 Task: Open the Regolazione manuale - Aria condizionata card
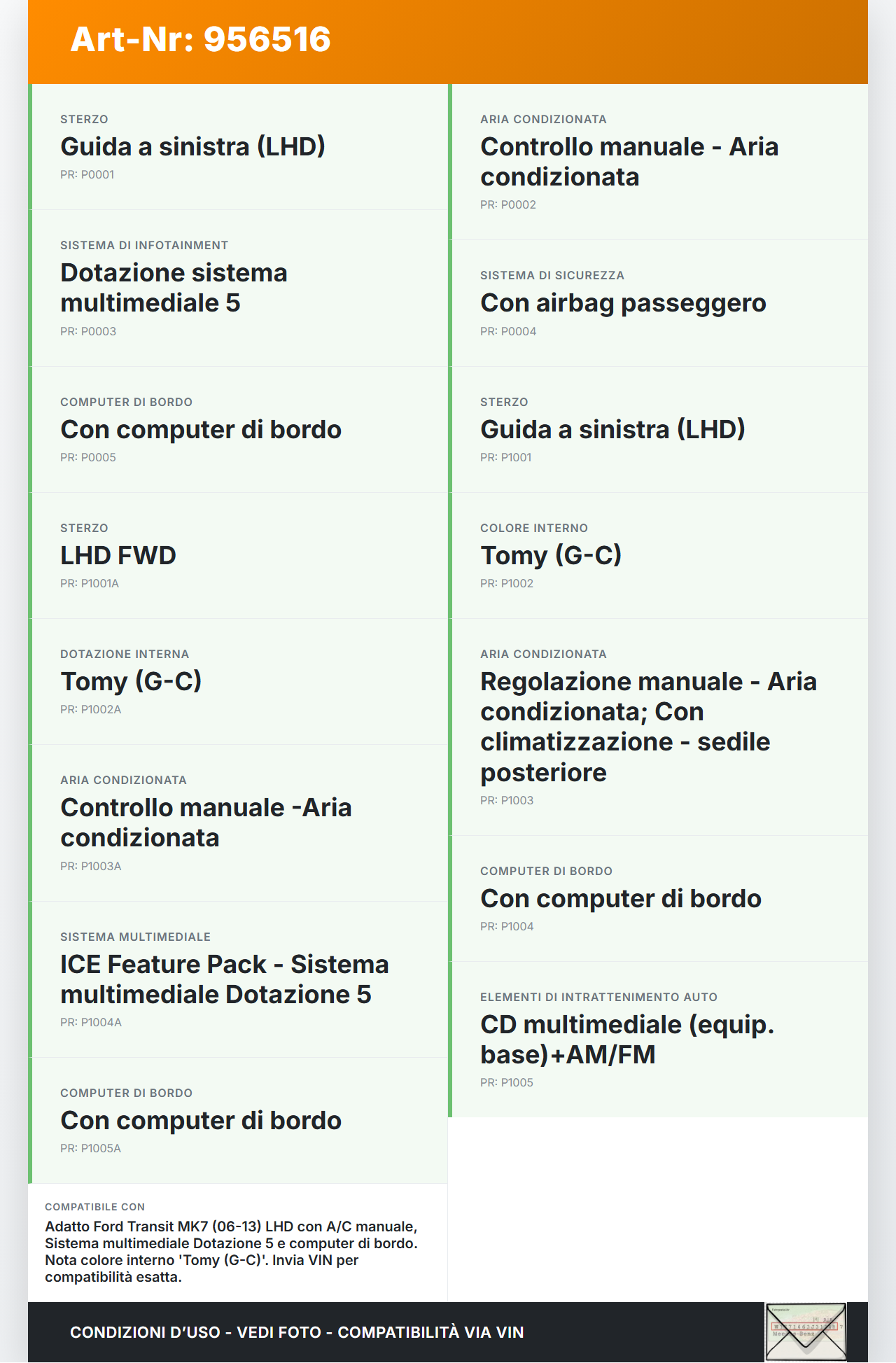click(658, 727)
